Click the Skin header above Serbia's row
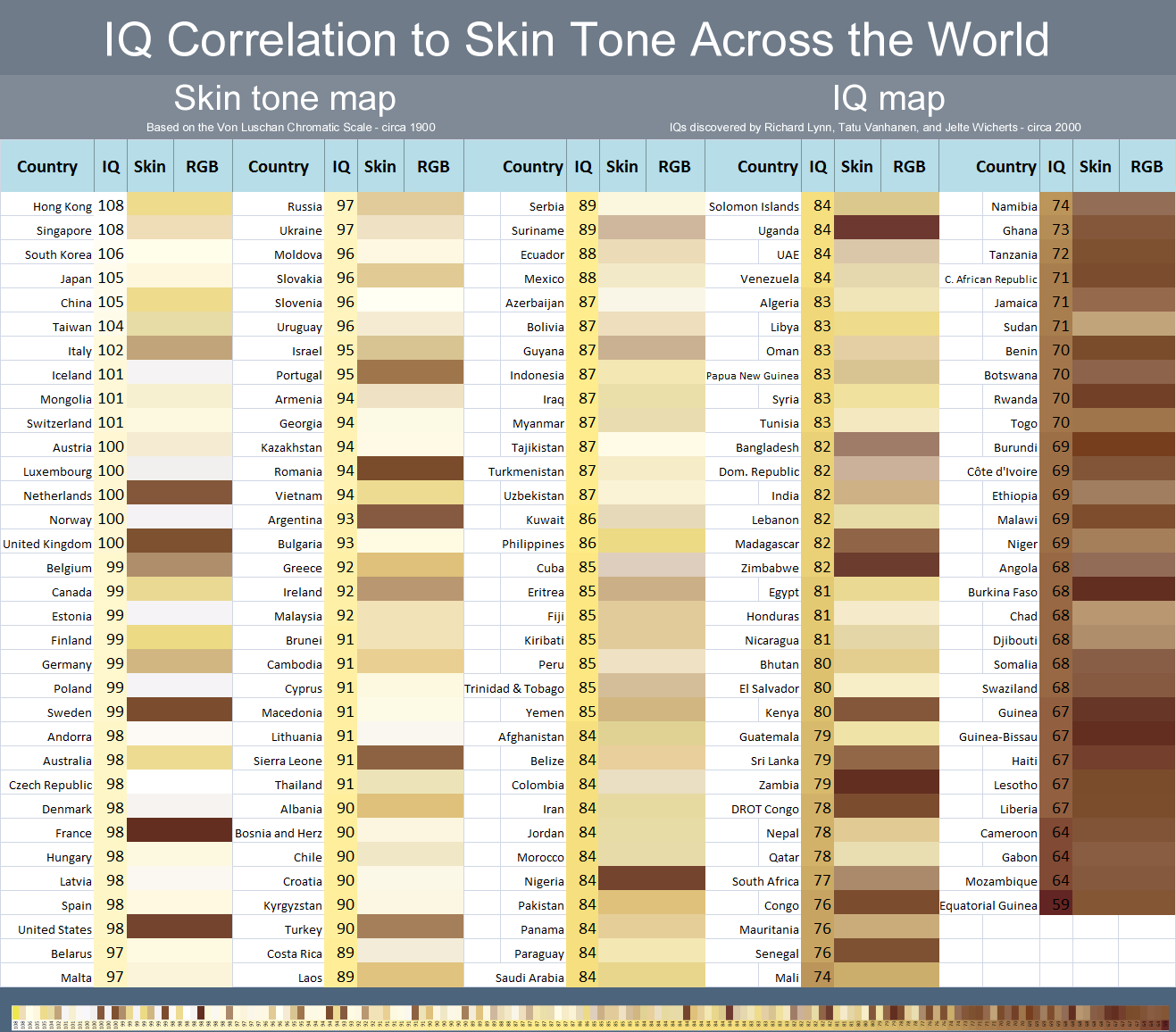Viewport: 1176px width, 1032px height. pyautogui.click(x=621, y=166)
